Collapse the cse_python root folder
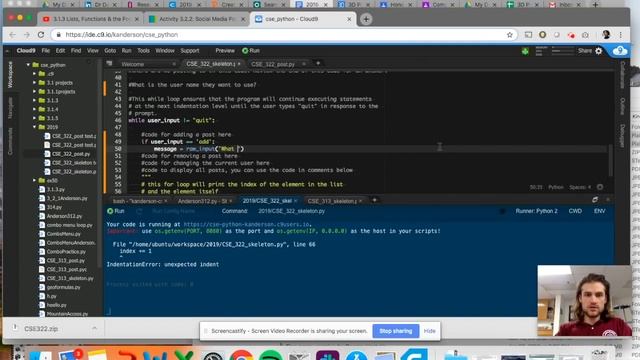Screen dimensions: 640x360 point(28,65)
